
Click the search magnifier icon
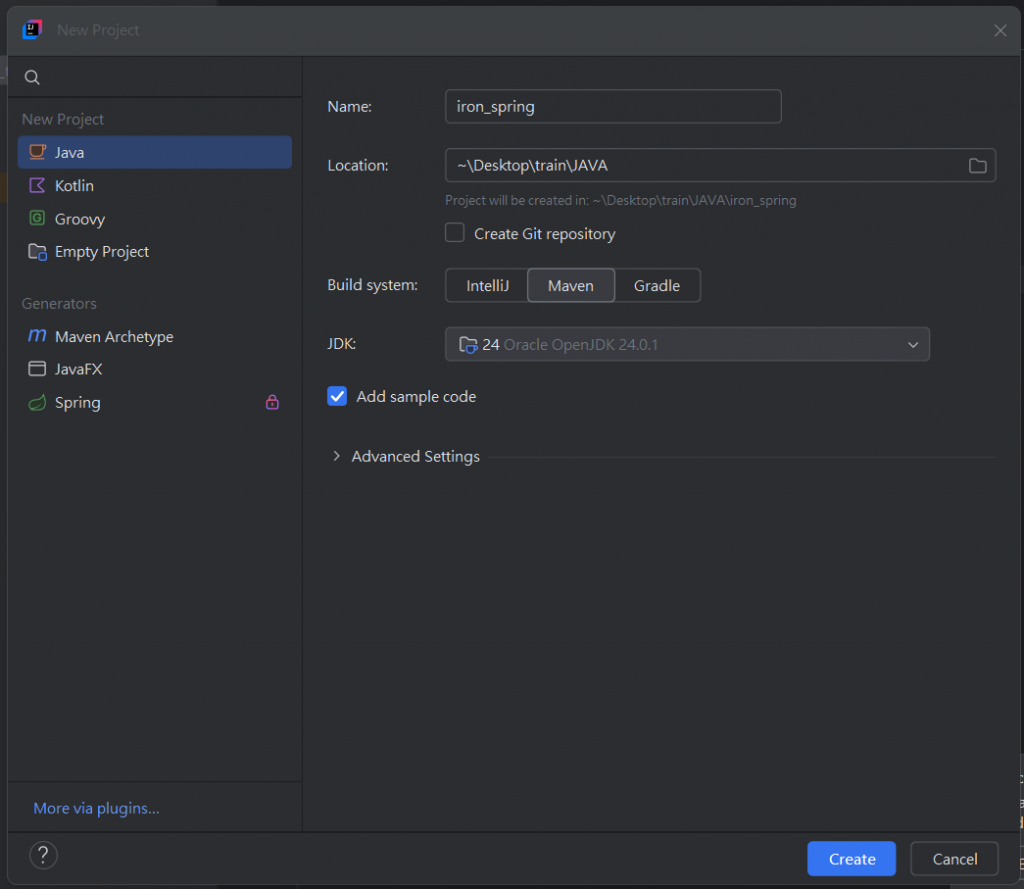[32, 78]
